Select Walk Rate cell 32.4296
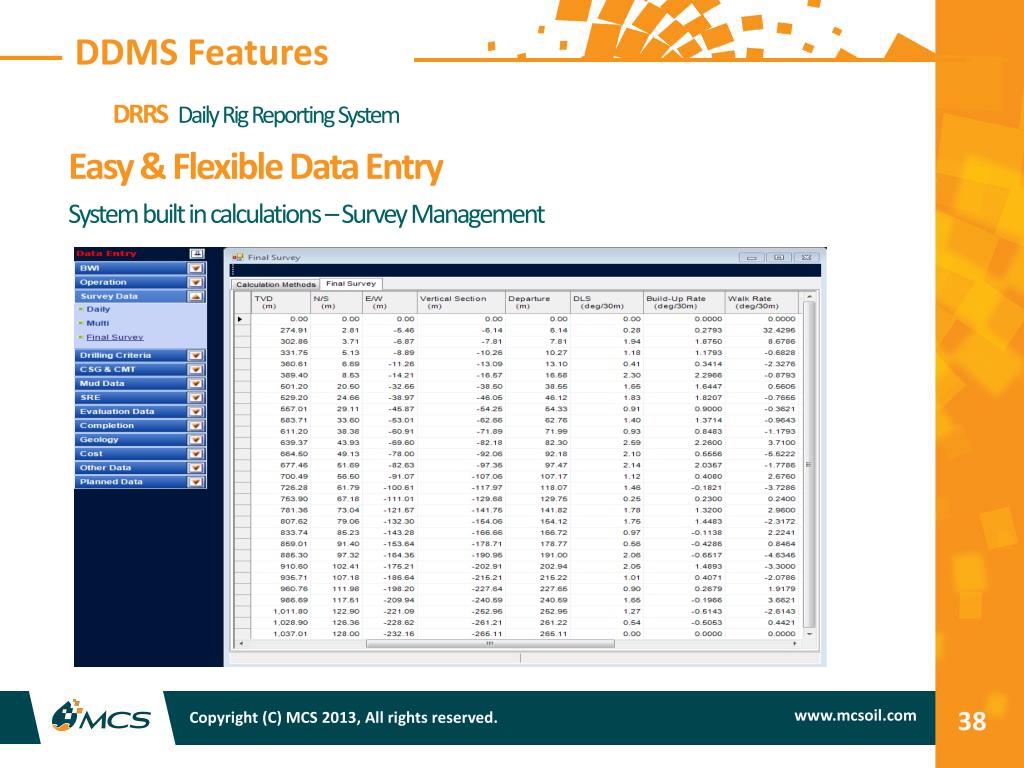 pos(761,330)
